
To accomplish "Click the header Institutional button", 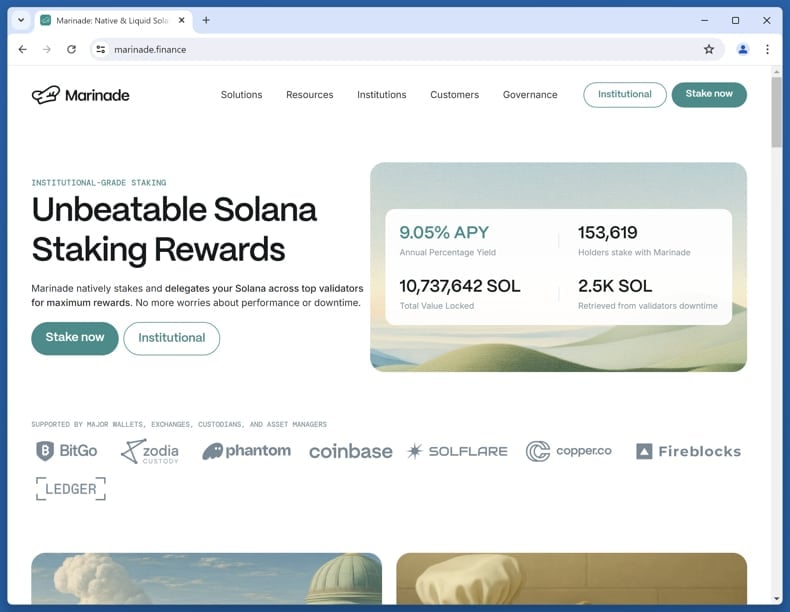I will [625, 95].
